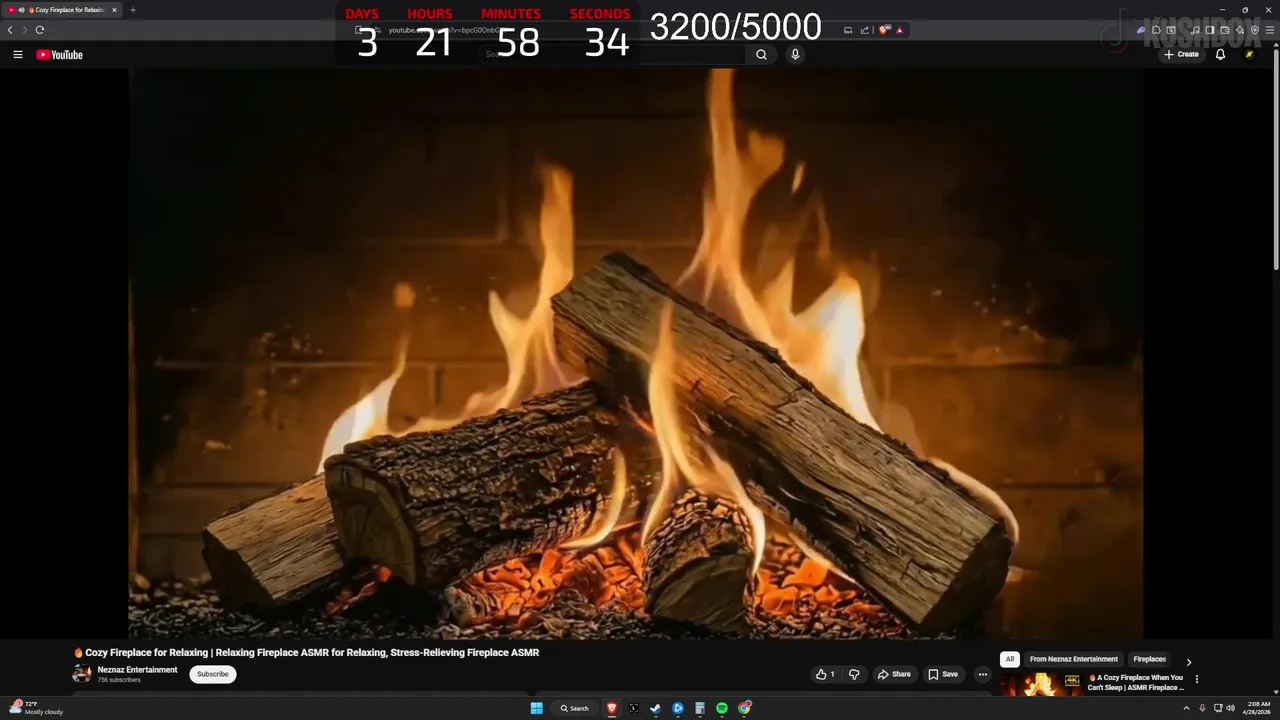This screenshot has width=1280, height=720.
Task: Open YouTube notifications bell
Action: 1220,55
